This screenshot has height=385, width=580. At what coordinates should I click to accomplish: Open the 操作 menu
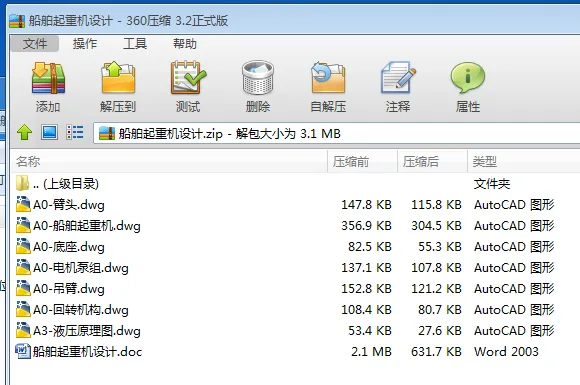point(85,44)
